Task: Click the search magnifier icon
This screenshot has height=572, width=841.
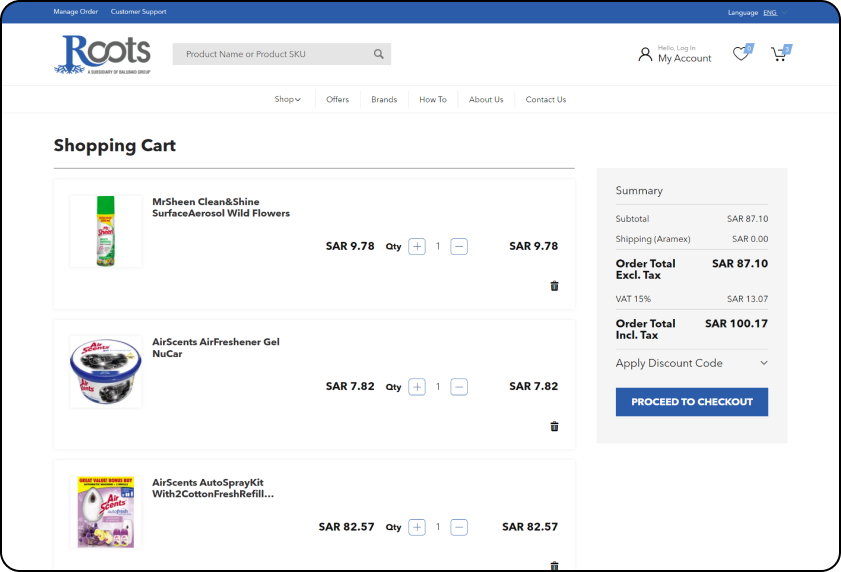Action: [379, 54]
